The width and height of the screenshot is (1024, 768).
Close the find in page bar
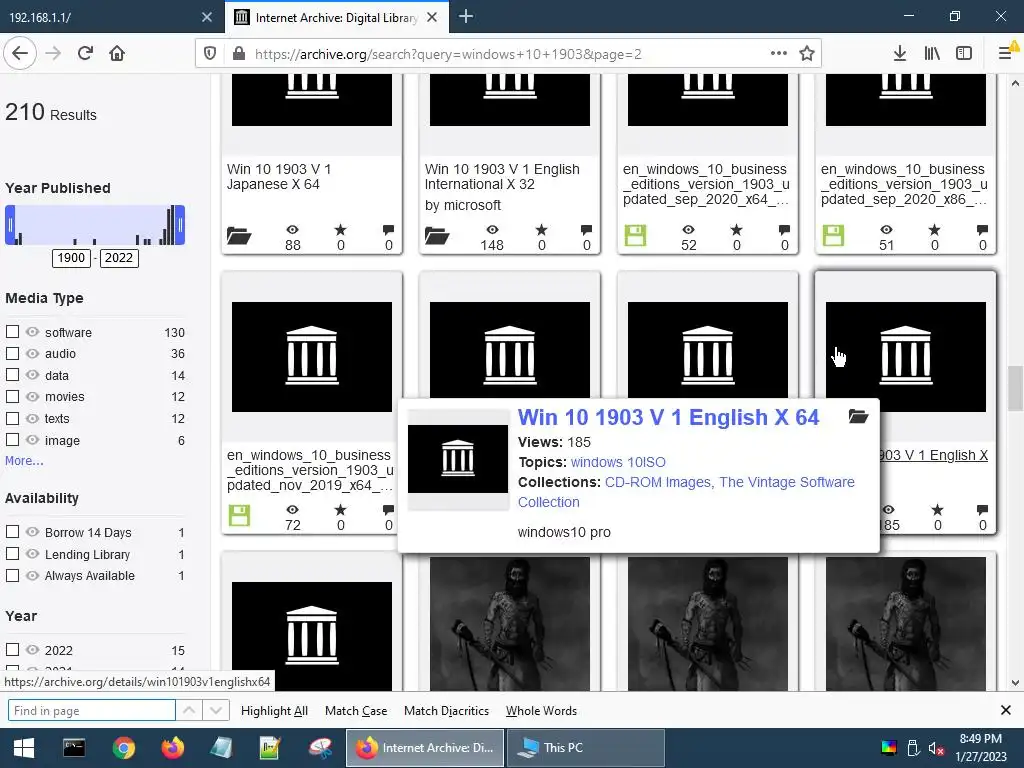point(1006,710)
